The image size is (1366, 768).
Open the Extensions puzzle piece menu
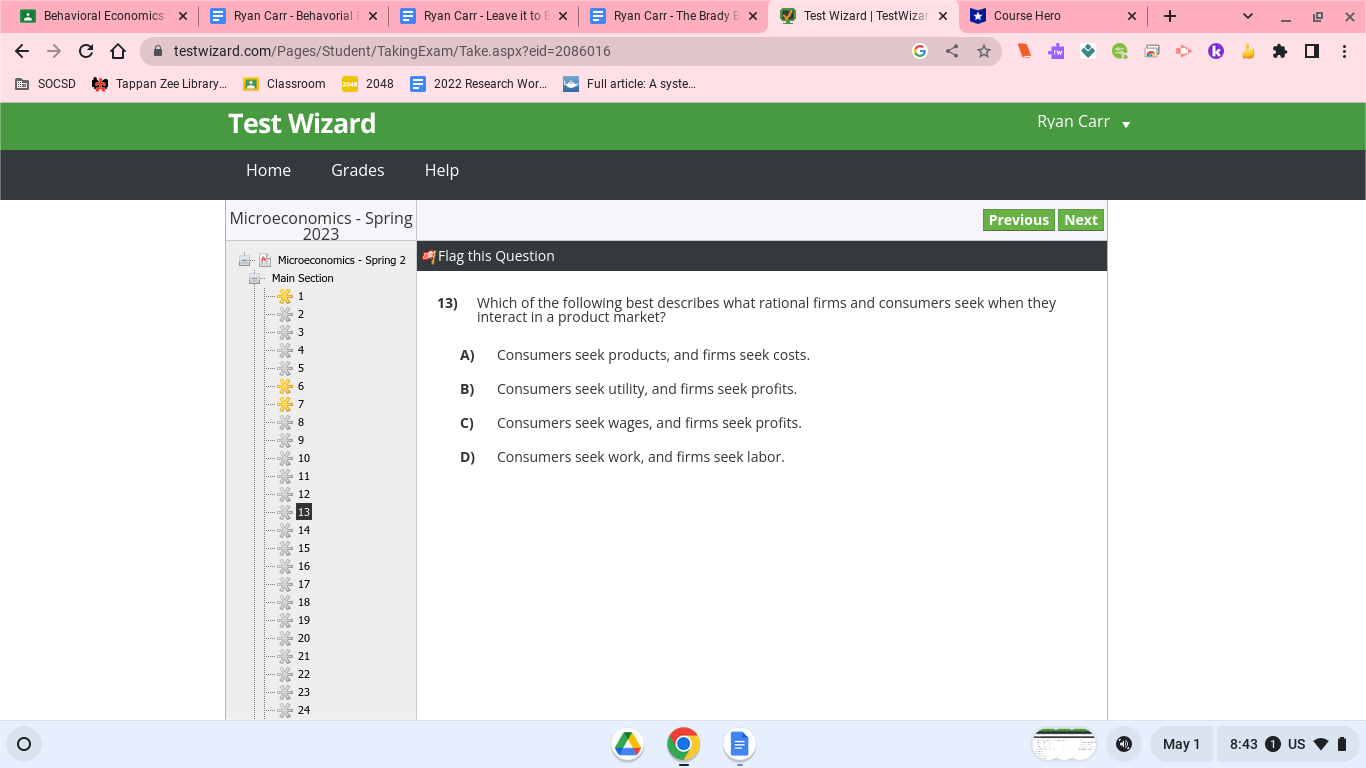pos(1280,51)
